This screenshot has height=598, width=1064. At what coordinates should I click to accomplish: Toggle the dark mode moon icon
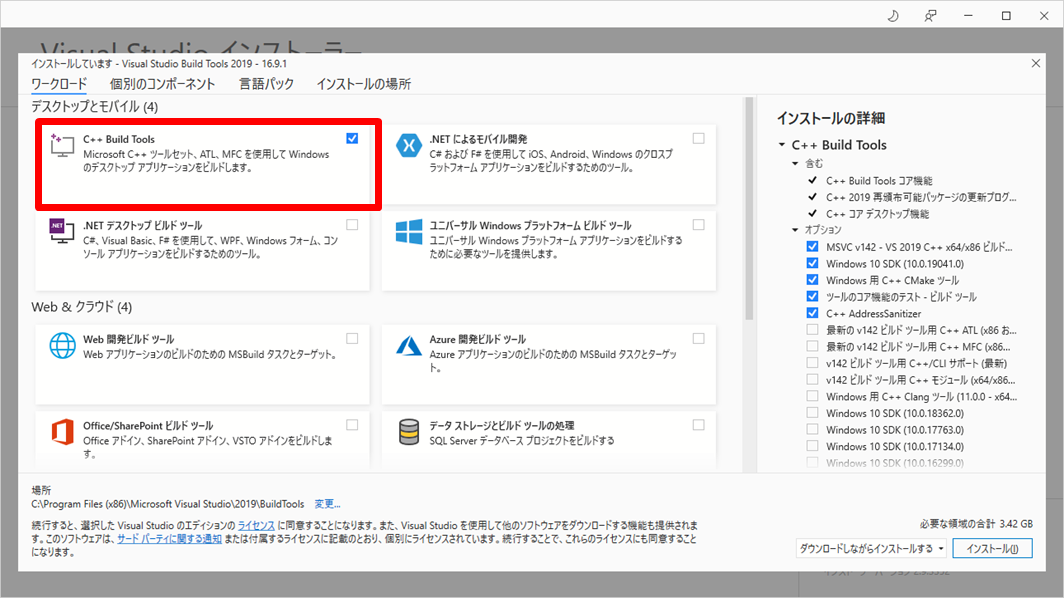893,16
